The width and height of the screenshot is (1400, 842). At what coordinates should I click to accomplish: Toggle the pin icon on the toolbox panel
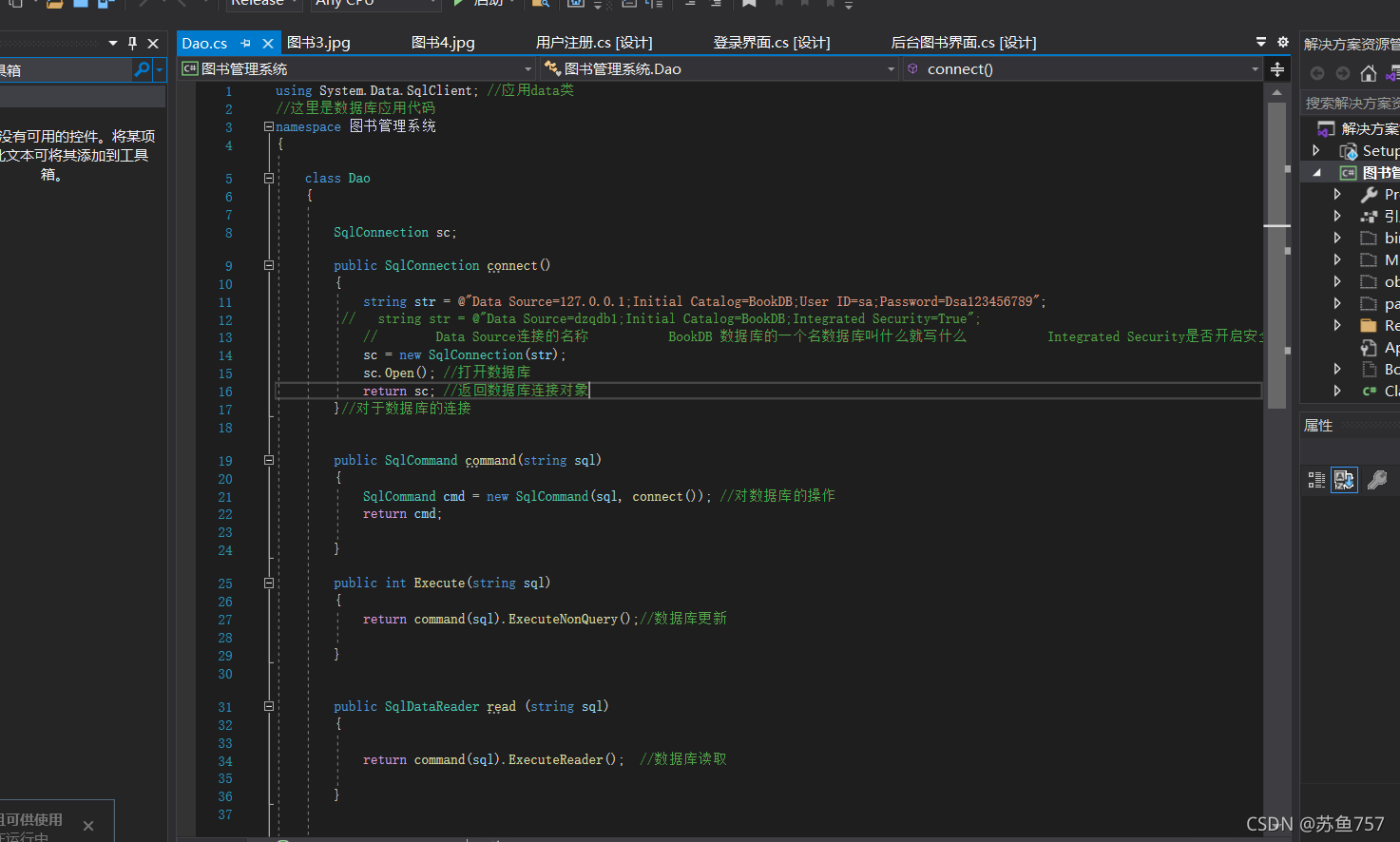132,42
